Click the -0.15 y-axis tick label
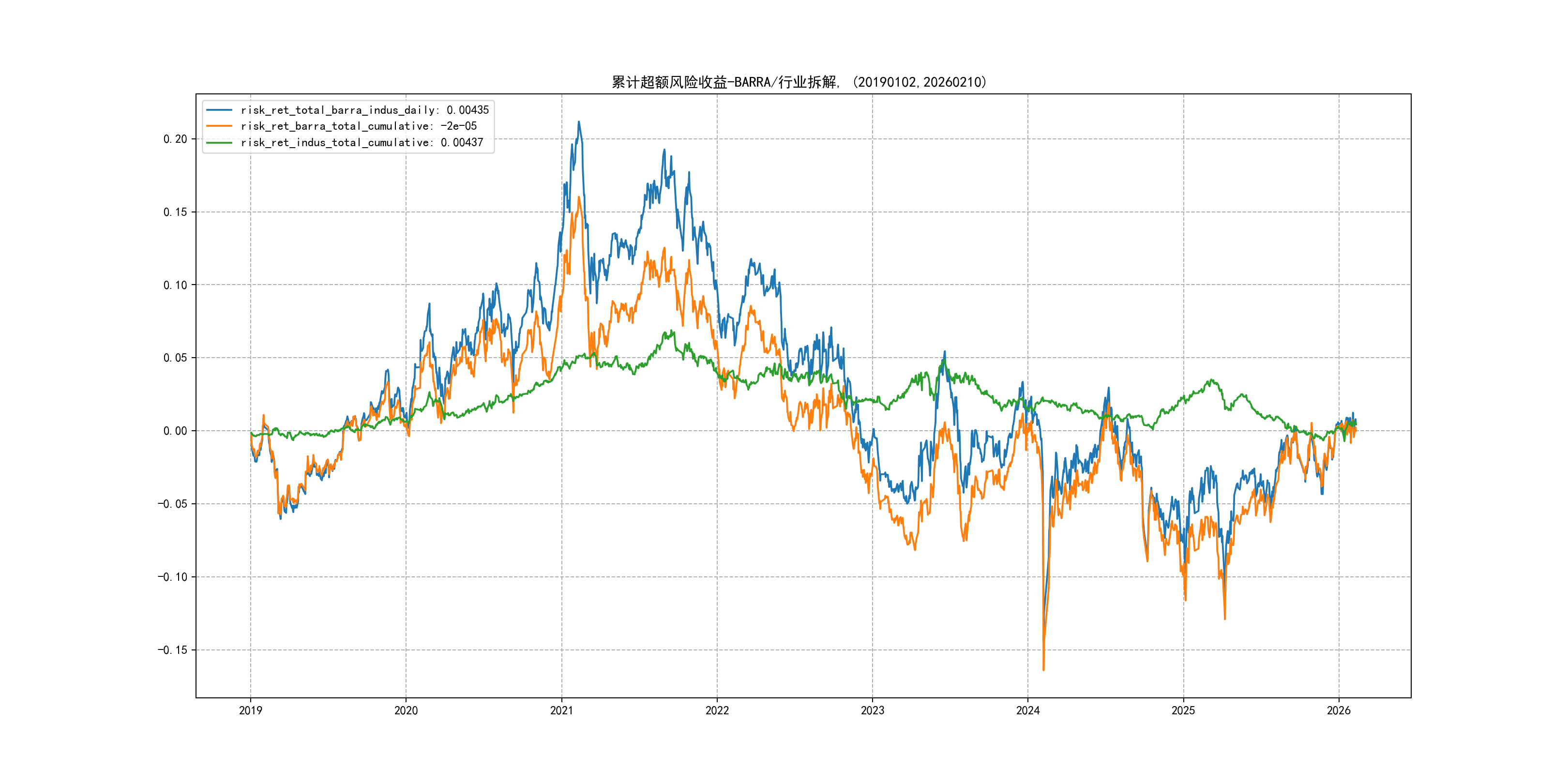This screenshot has width=1568, height=784. [172, 650]
